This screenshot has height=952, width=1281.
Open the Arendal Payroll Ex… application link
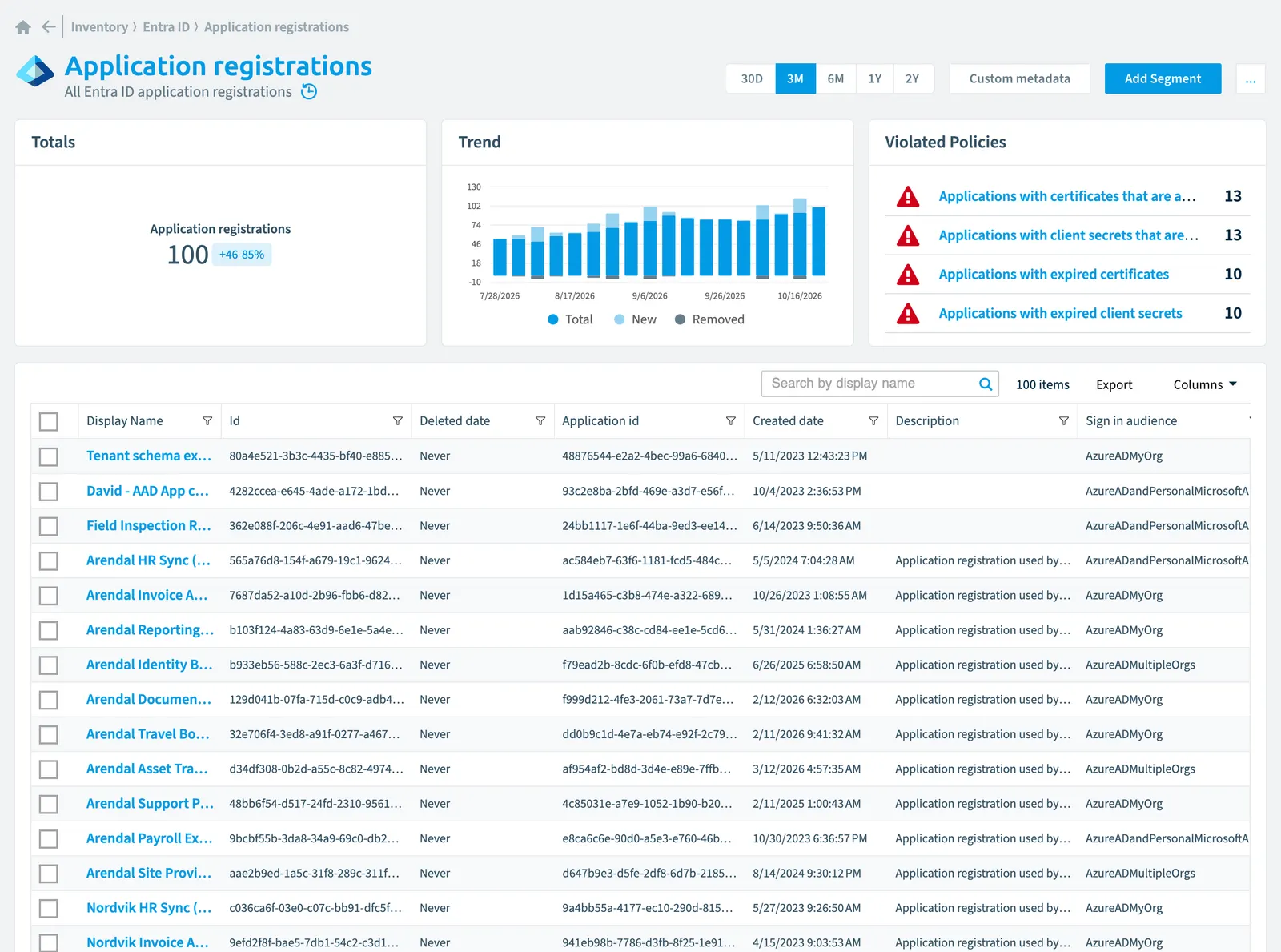click(x=149, y=838)
